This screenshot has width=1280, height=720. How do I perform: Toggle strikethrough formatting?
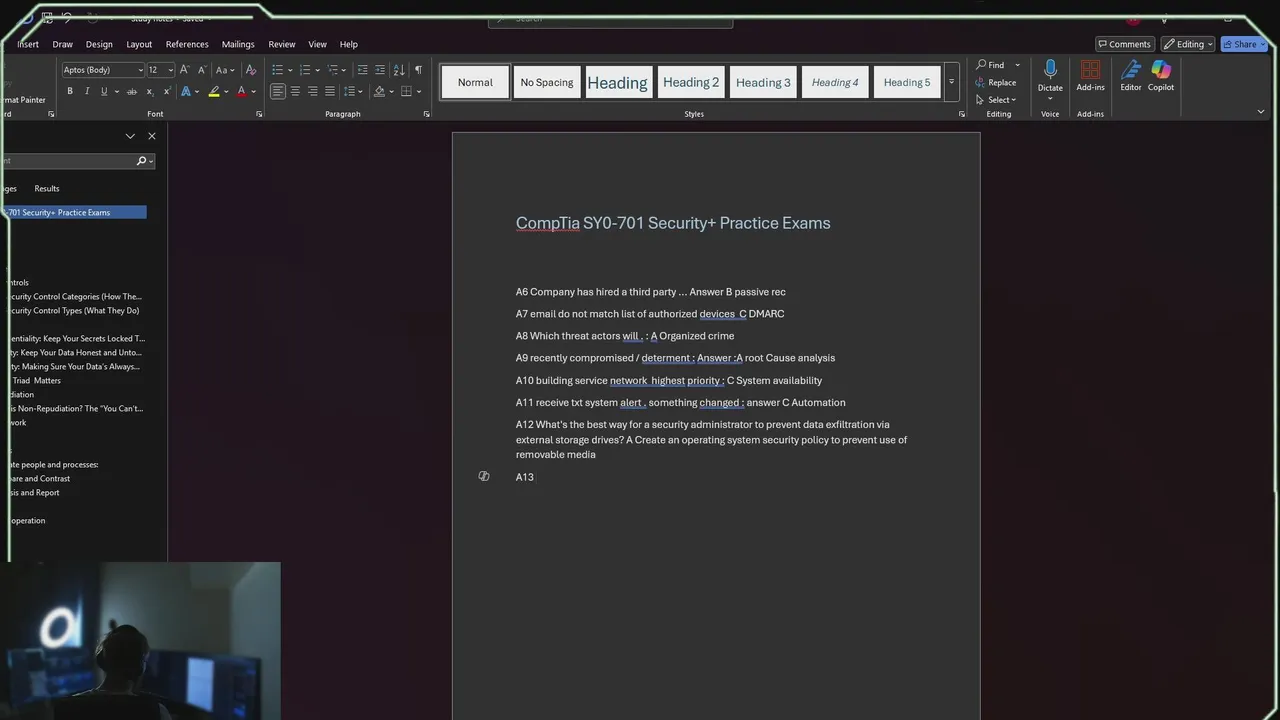pos(131,91)
